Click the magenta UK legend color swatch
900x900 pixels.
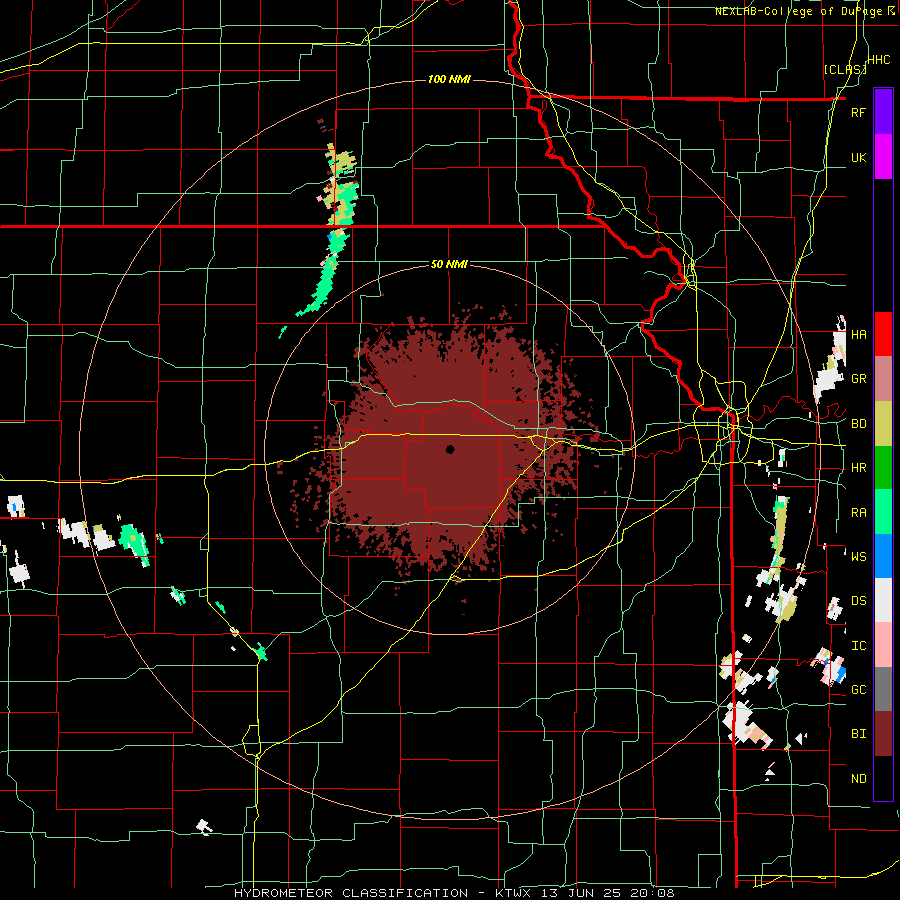pos(883,157)
